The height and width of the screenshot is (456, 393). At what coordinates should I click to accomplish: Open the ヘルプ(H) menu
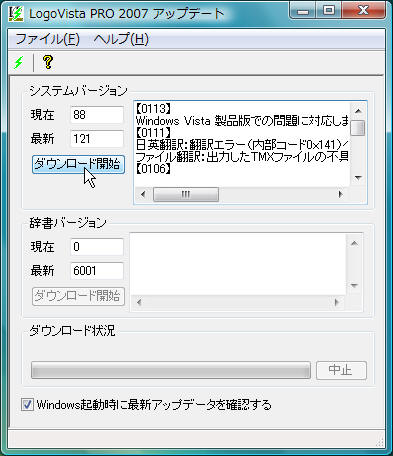tap(121, 39)
